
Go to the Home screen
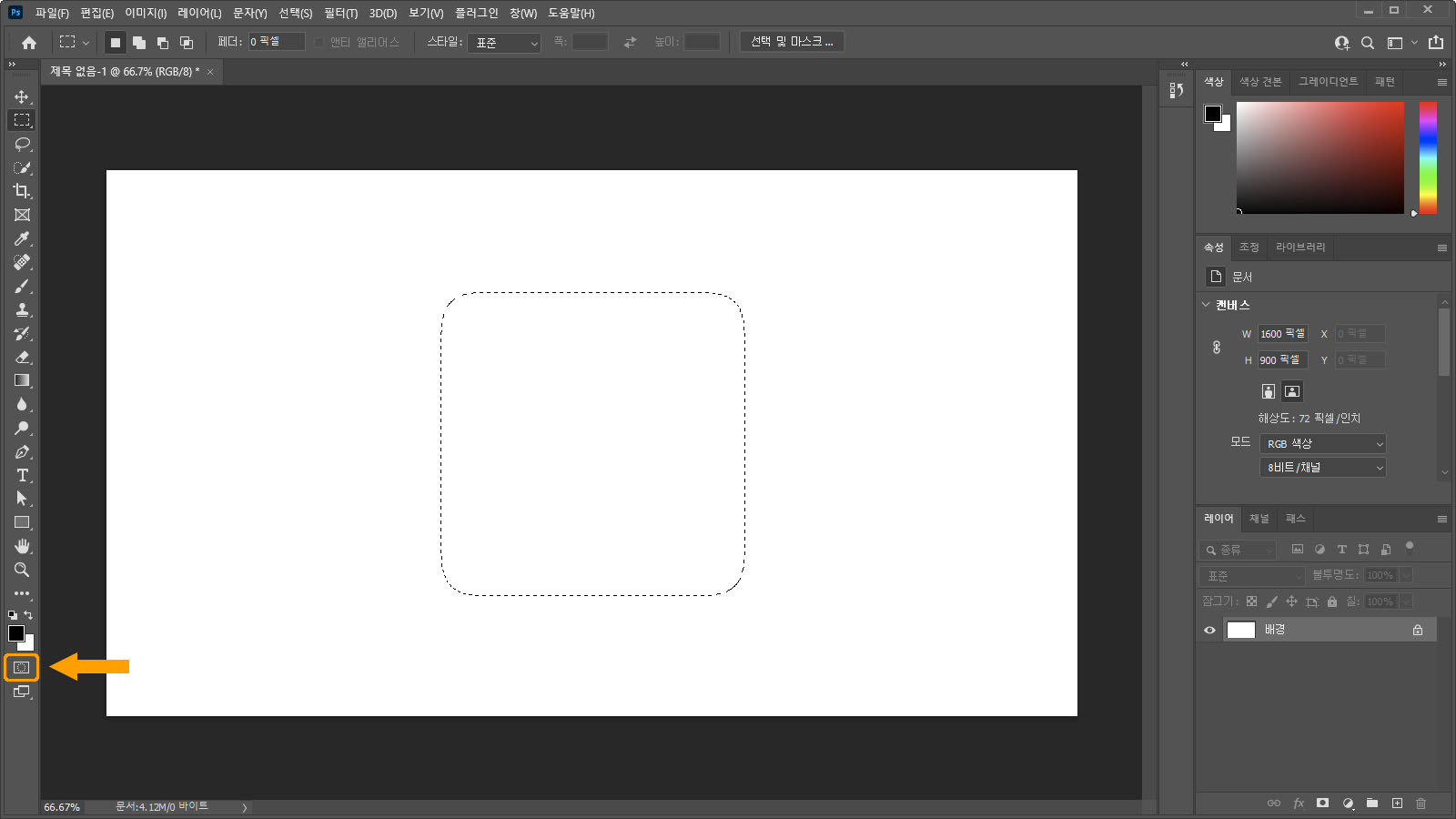pos(29,42)
